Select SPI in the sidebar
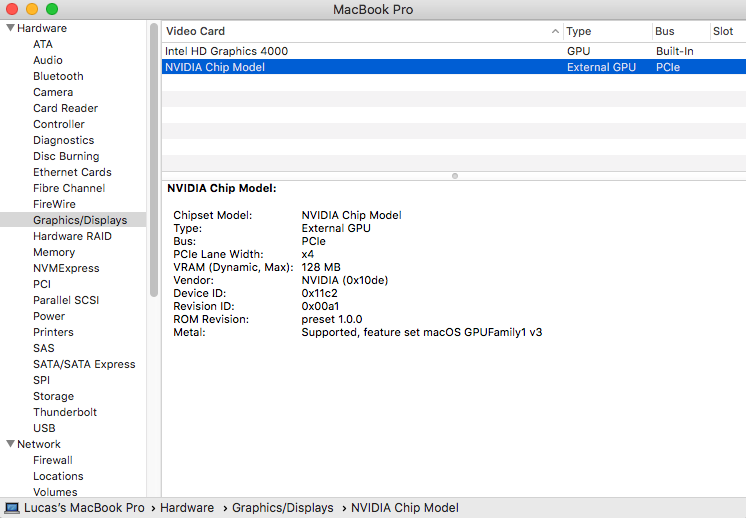This screenshot has width=746, height=518. coord(41,380)
